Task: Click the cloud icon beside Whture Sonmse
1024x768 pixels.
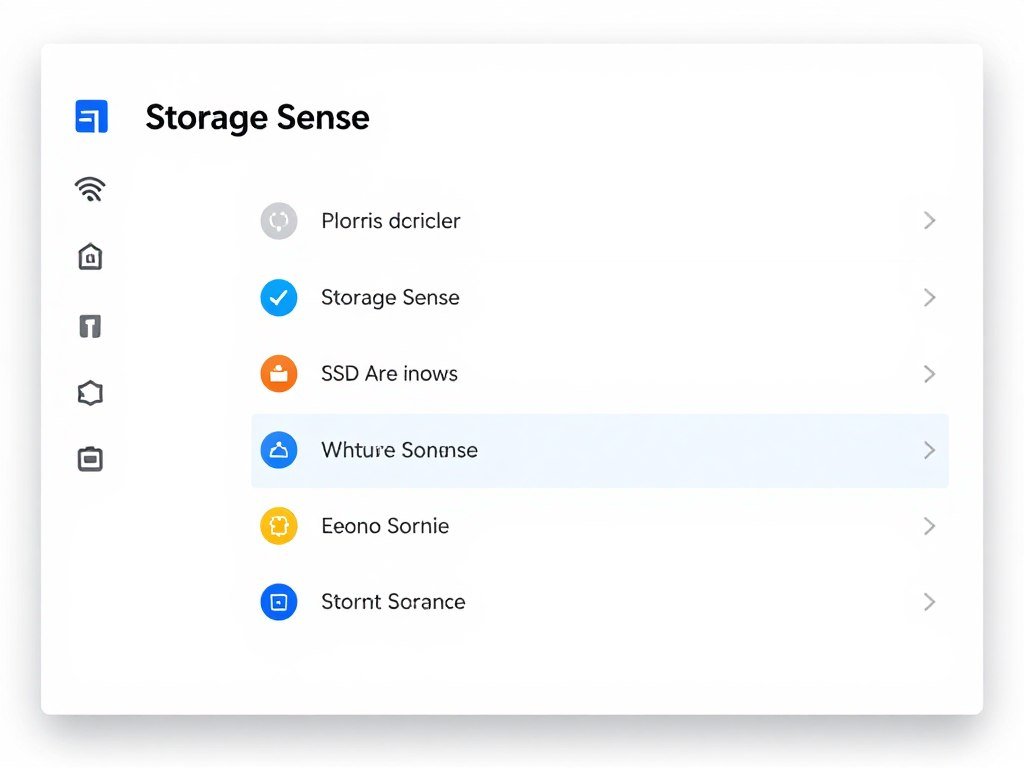Action: pyautogui.click(x=278, y=450)
